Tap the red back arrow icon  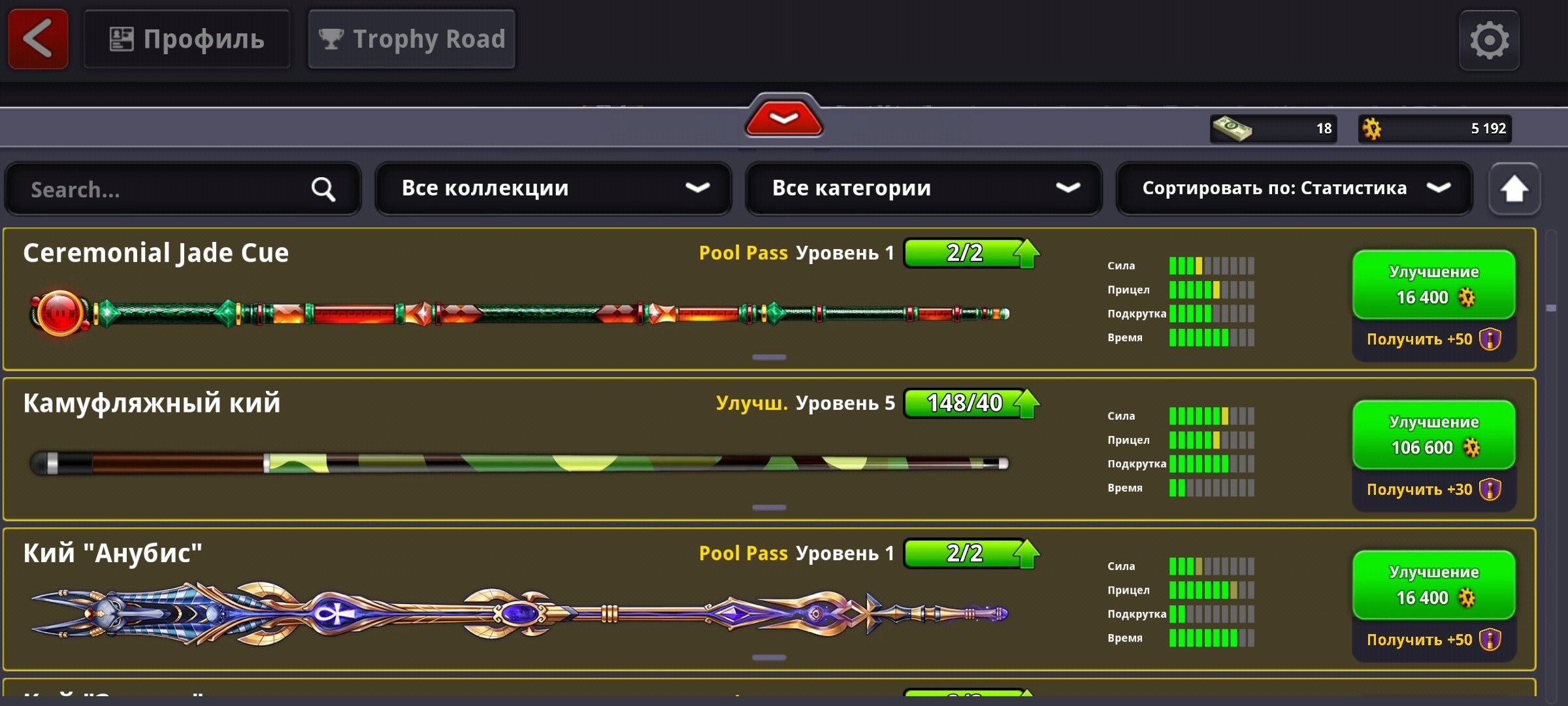pyautogui.click(x=38, y=39)
